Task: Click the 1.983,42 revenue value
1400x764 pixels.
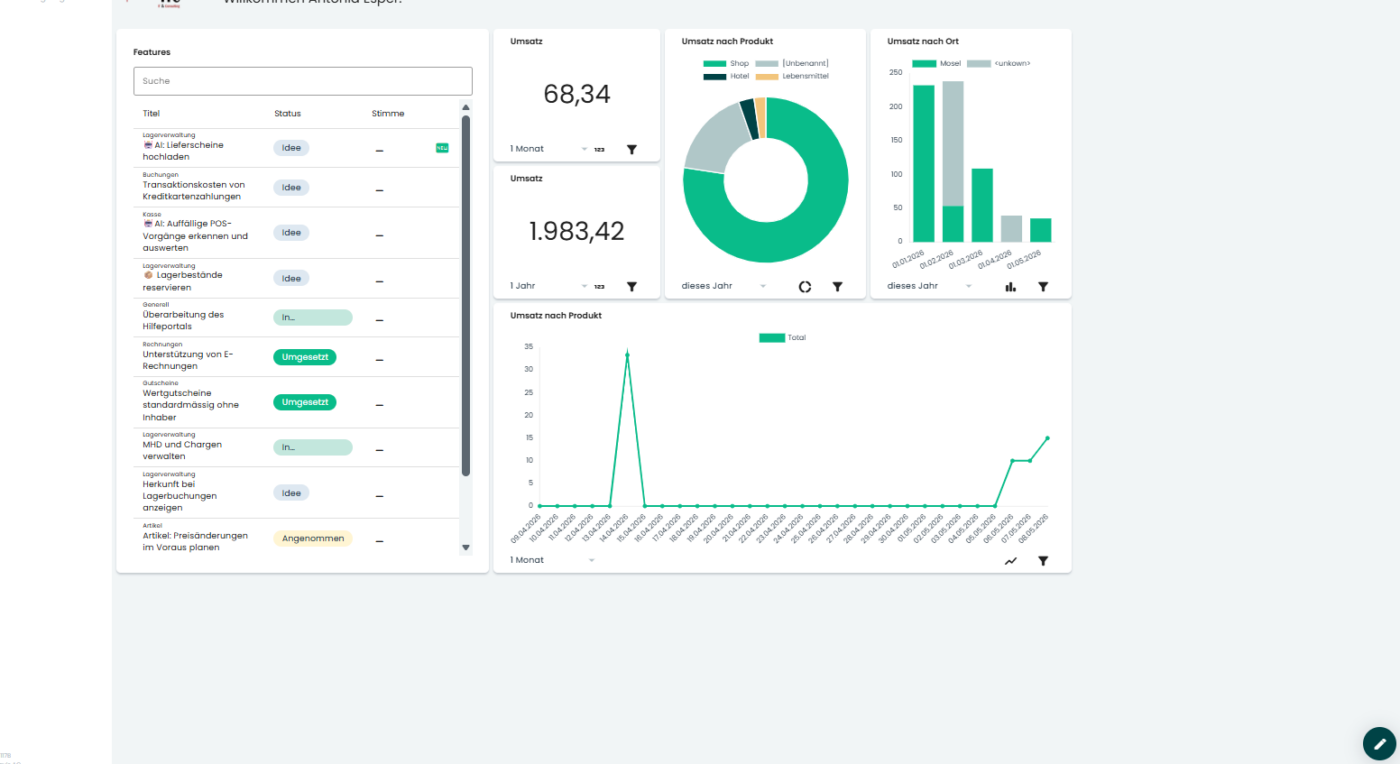Action: [577, 231]
